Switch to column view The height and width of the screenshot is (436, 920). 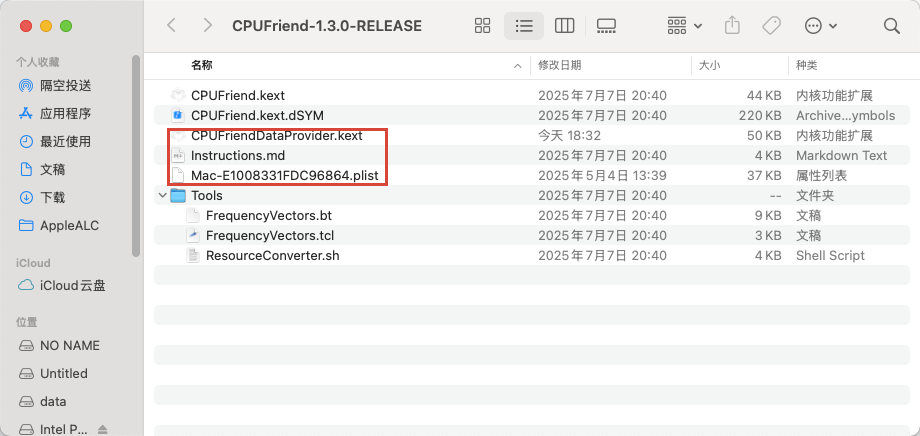[564, 25]
